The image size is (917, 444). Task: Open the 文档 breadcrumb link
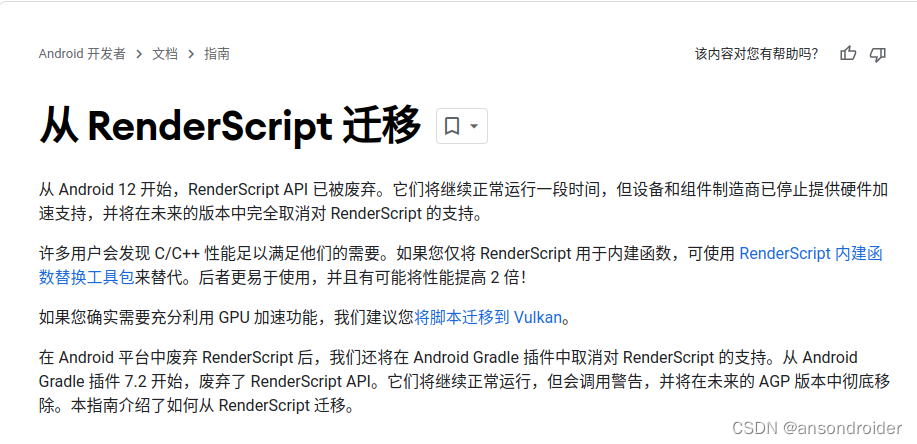point(165,54)
